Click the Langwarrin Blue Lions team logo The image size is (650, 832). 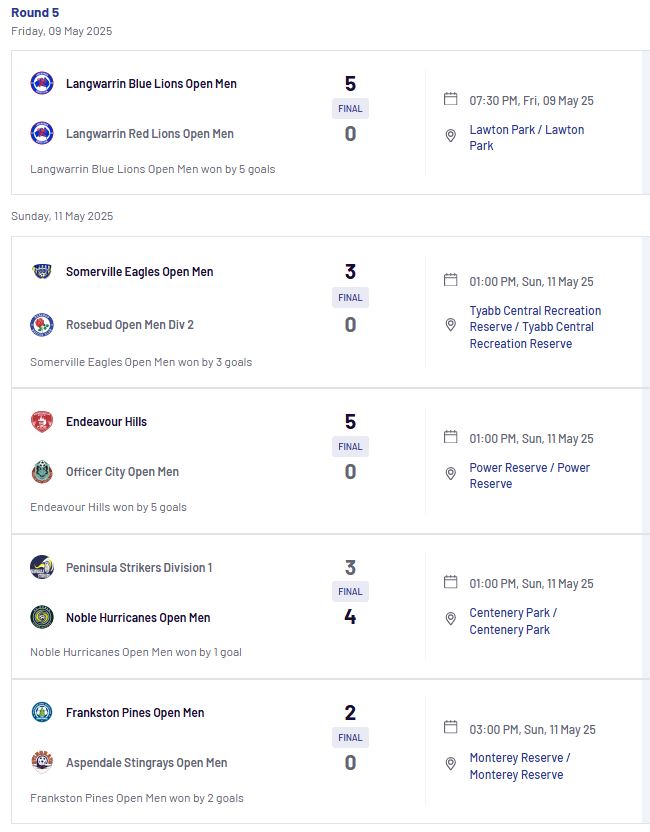click(42, 83)
